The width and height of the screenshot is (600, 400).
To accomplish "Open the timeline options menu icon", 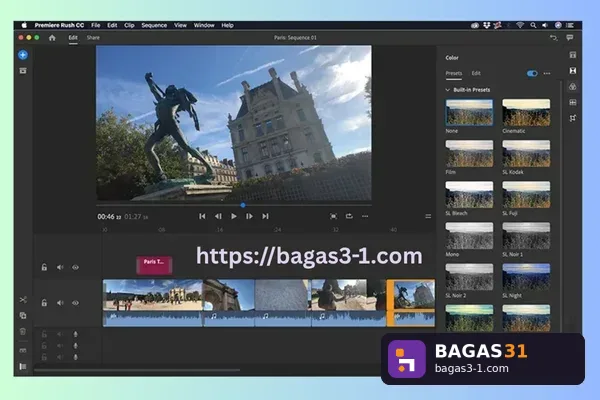I will tap(428, 217).
